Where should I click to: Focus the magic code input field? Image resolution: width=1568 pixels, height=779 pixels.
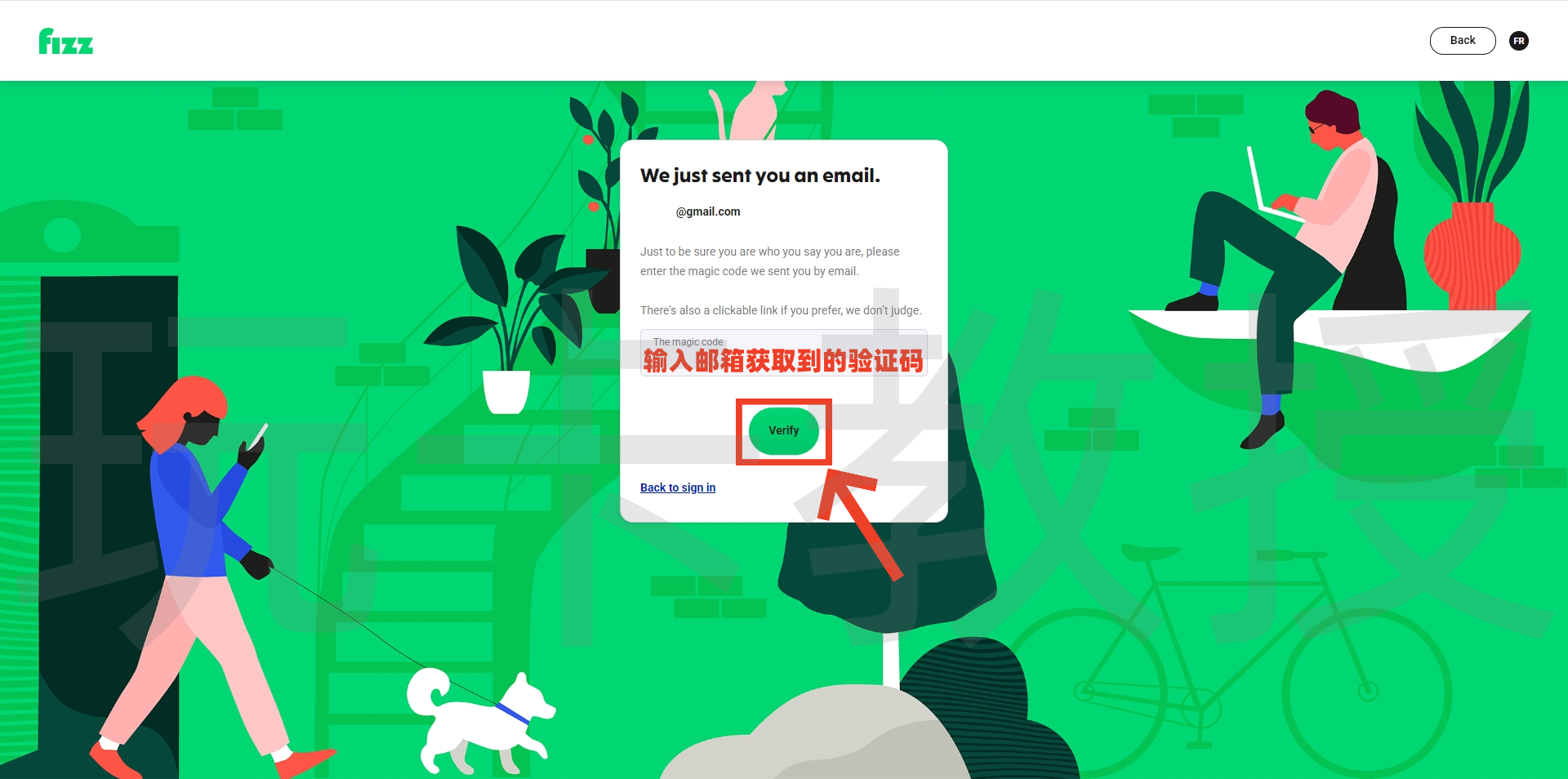click(x=784, y=353)
